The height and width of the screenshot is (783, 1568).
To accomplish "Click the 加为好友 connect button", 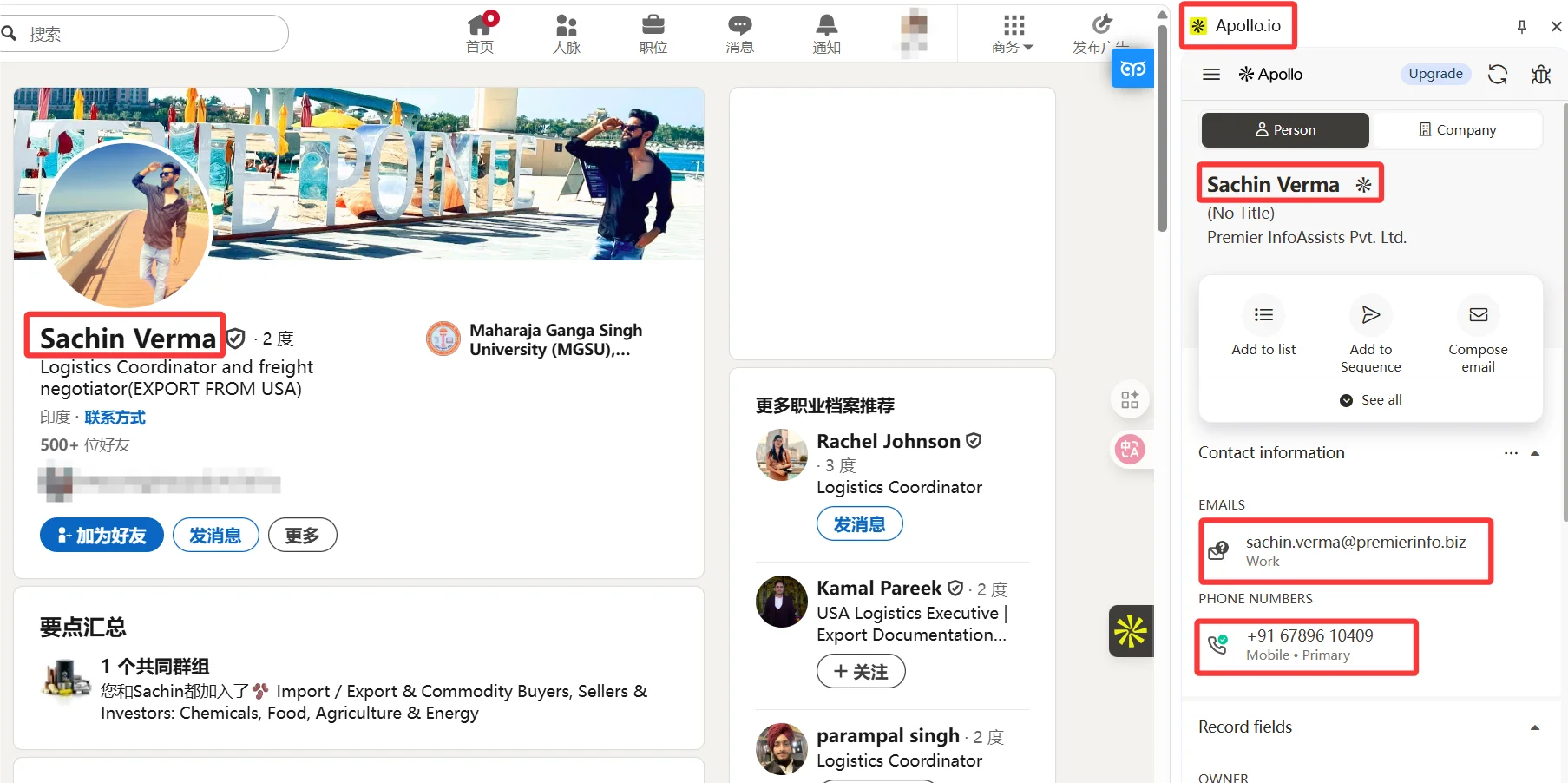I will (x=102, y=536).
